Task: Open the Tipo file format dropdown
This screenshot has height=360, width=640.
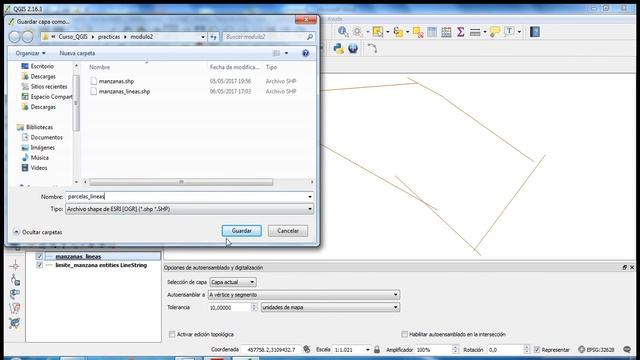Action: tap(189, 209)
